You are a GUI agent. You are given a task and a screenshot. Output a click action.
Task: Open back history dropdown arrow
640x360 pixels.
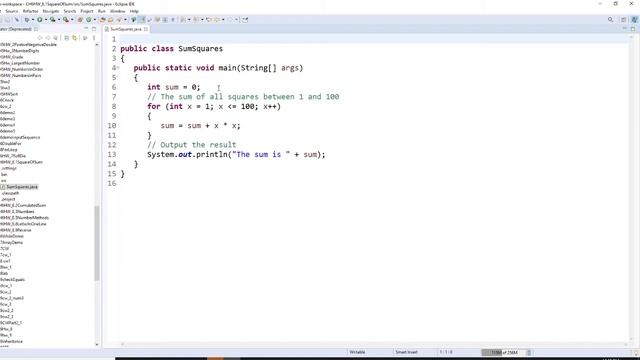coord(223,20)
